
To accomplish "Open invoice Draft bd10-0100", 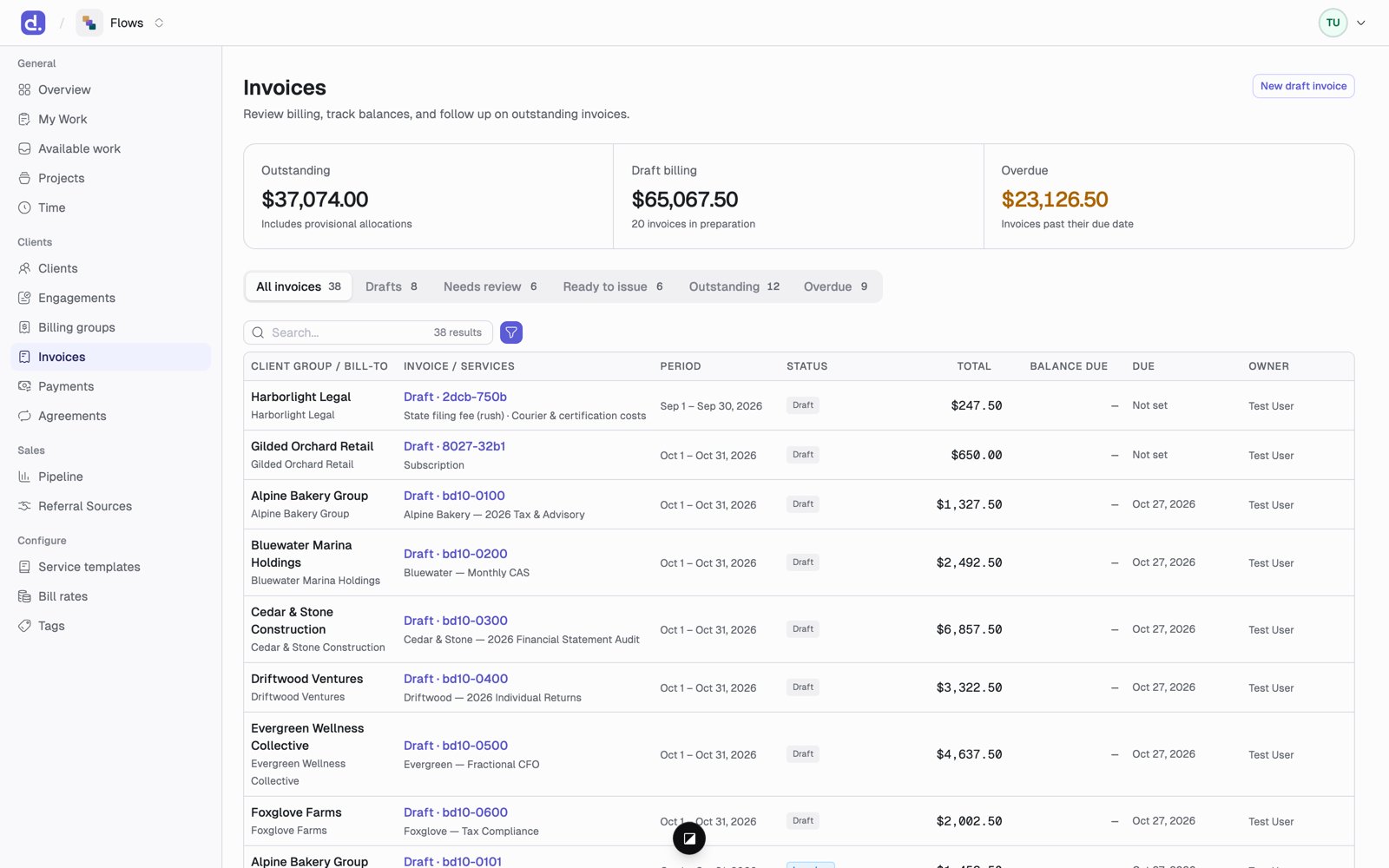I will point(454,496).
